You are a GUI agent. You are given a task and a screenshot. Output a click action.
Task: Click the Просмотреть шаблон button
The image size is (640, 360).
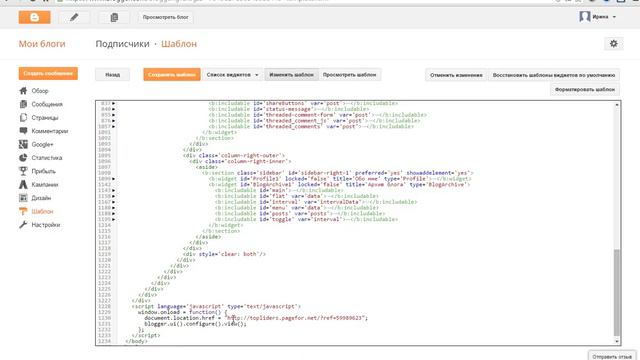pyautogui.click(x=349, y=75)
